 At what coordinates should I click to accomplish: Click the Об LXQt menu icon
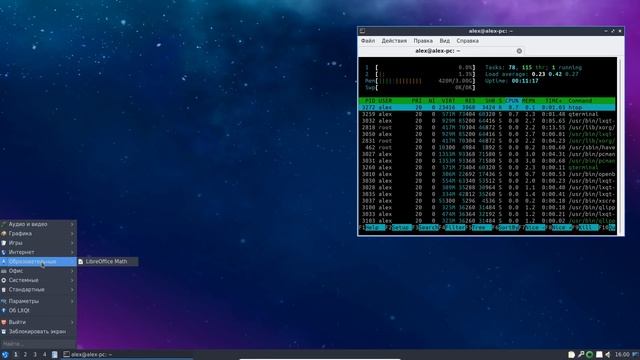(x=4, y=311)
